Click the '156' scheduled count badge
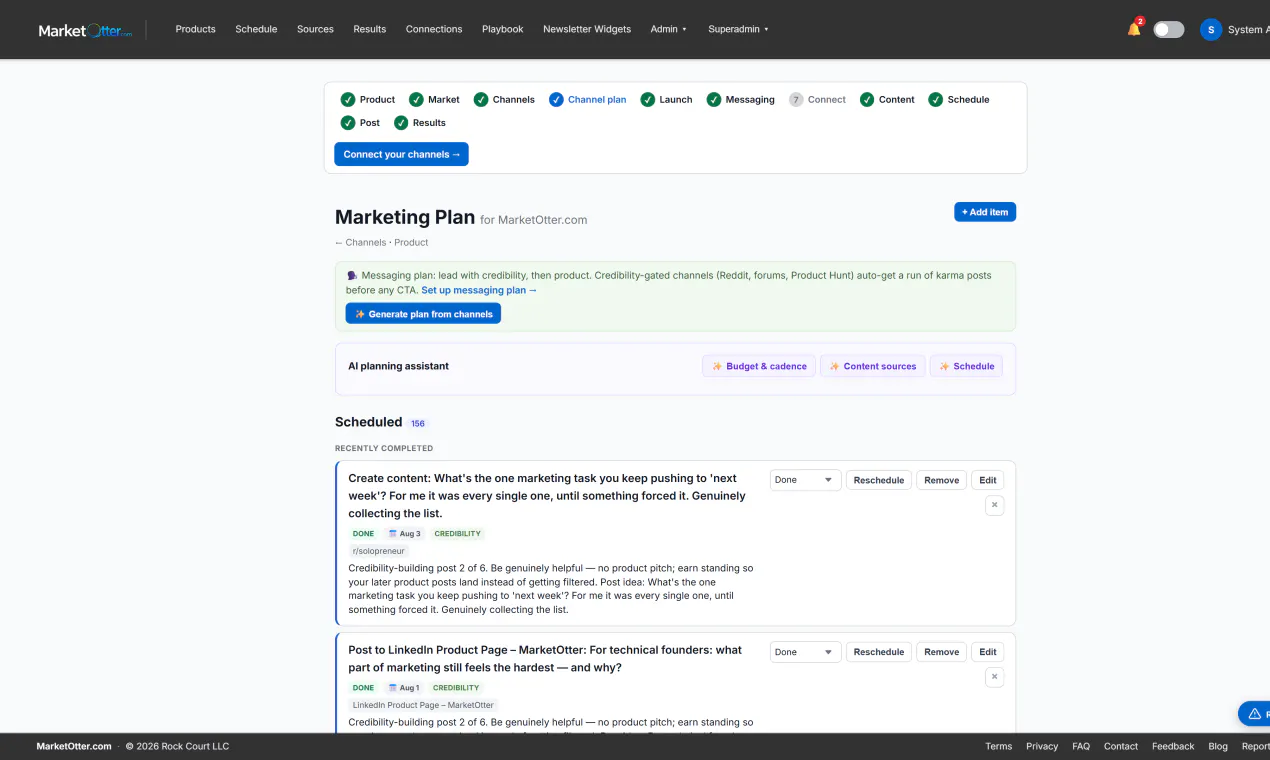Screen dimensions: 1270x760 click(x=418, y=423)
